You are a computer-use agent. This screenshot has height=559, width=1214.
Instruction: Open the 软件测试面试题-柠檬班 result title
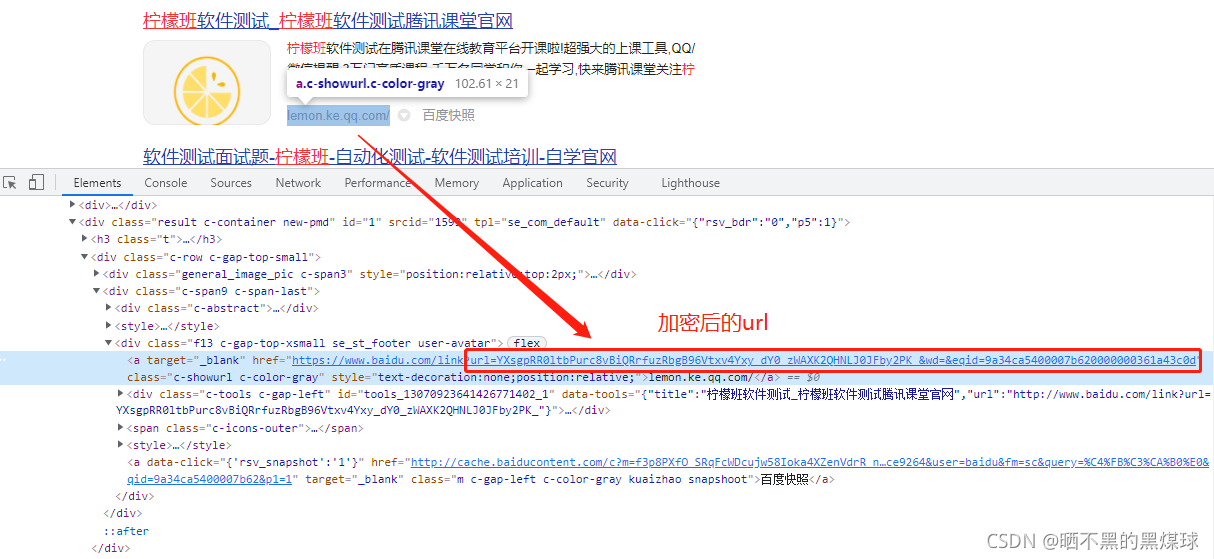pos(380,156)
